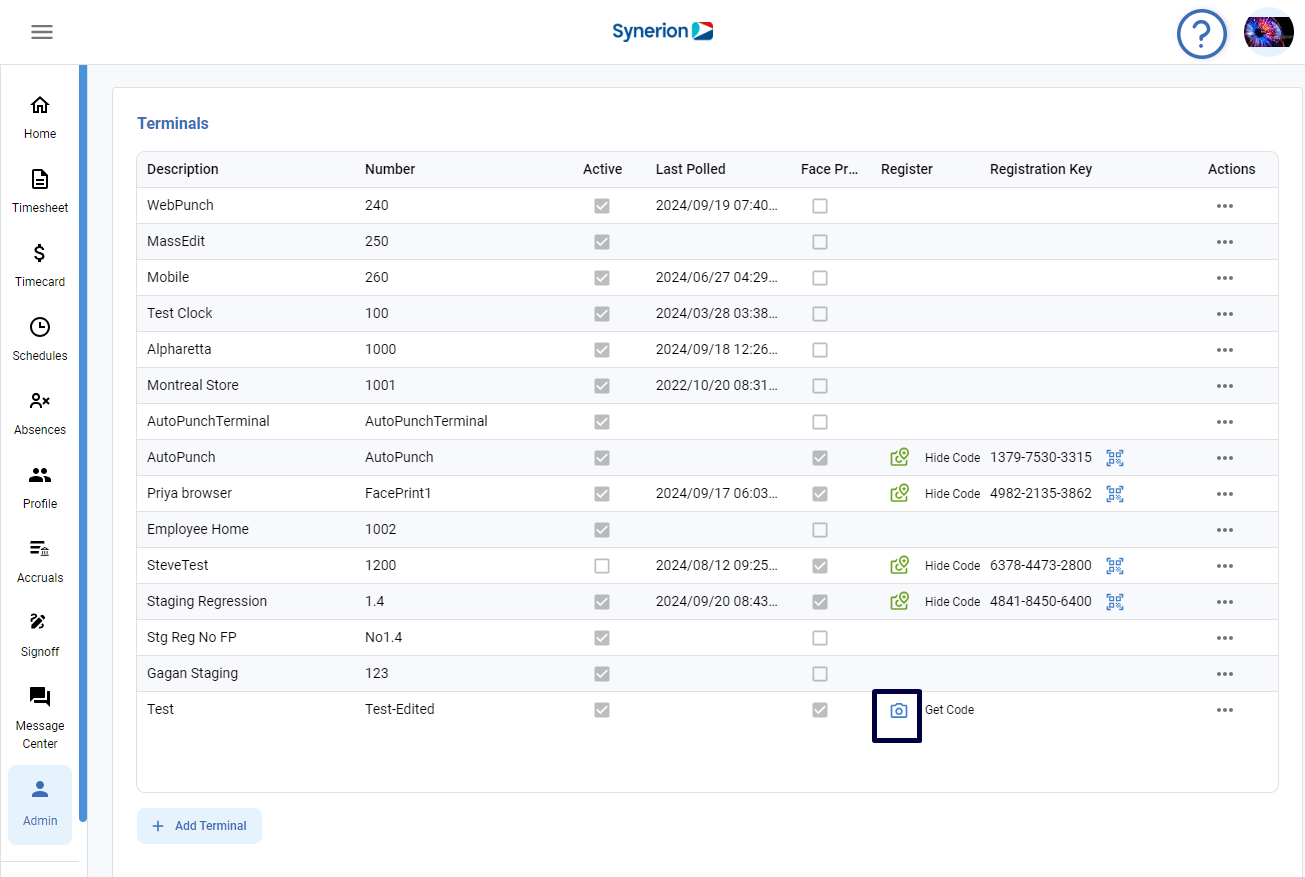Show QR code for key 4841-8450-6400
Viewport: 1305px width, 877px height.
point(1115,602)
